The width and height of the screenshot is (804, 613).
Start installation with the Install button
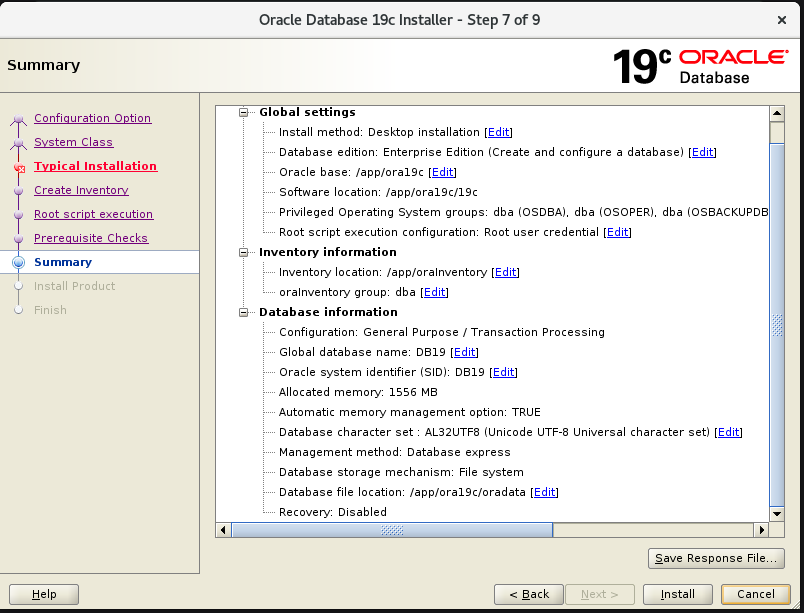click(x=677, y=594)
